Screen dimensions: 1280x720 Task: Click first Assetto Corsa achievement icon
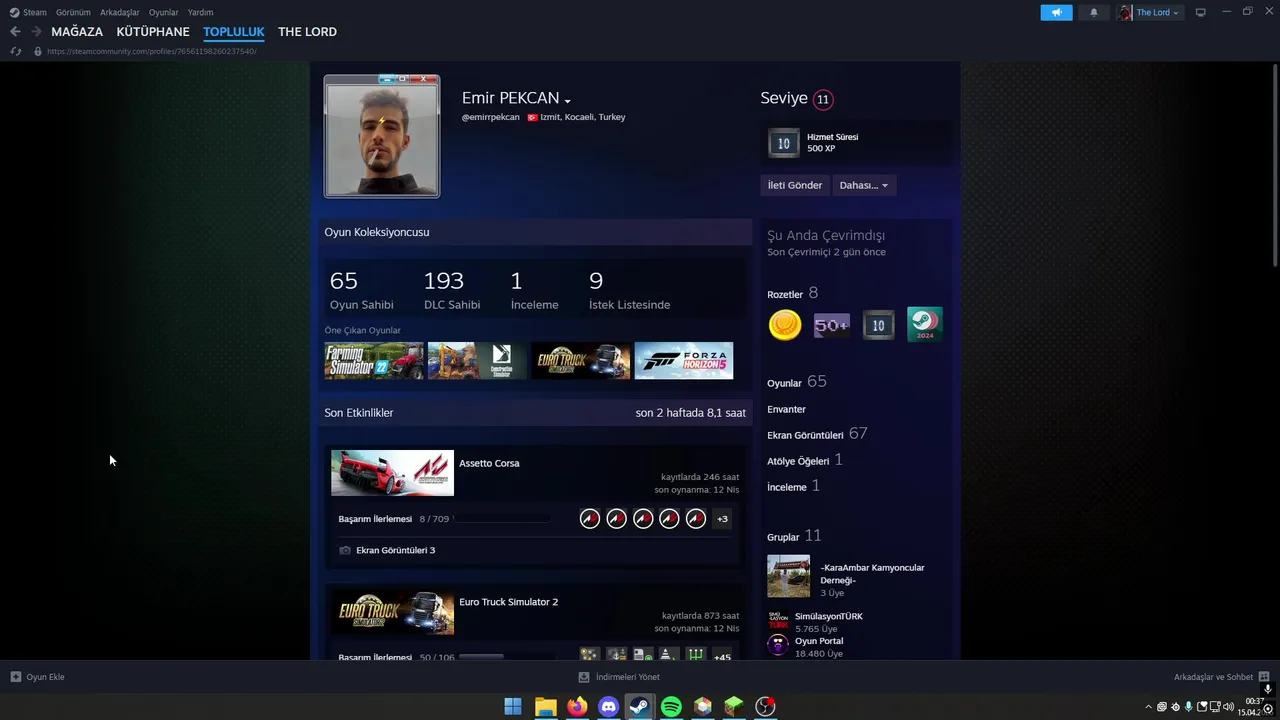click(x=590, y=518)
